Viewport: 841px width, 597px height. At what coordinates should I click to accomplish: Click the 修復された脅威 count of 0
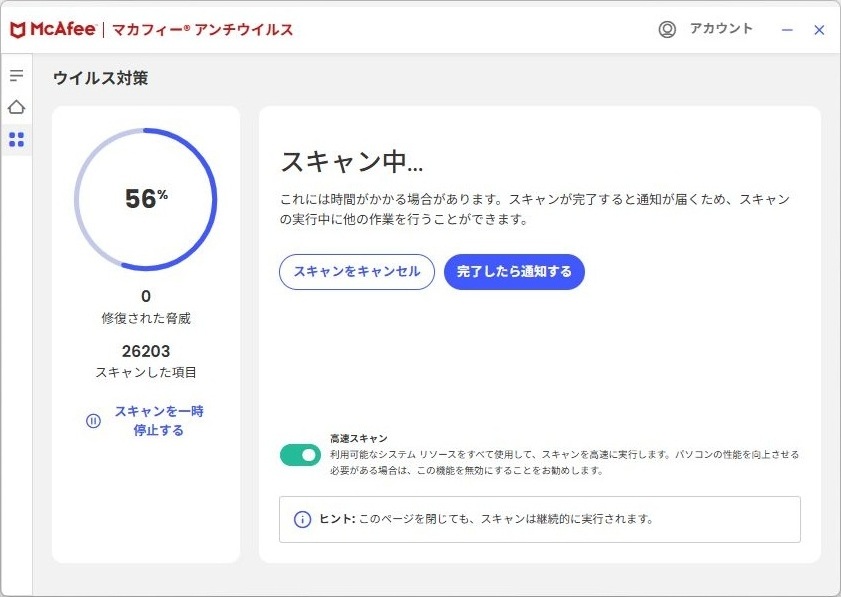point(146,296)
